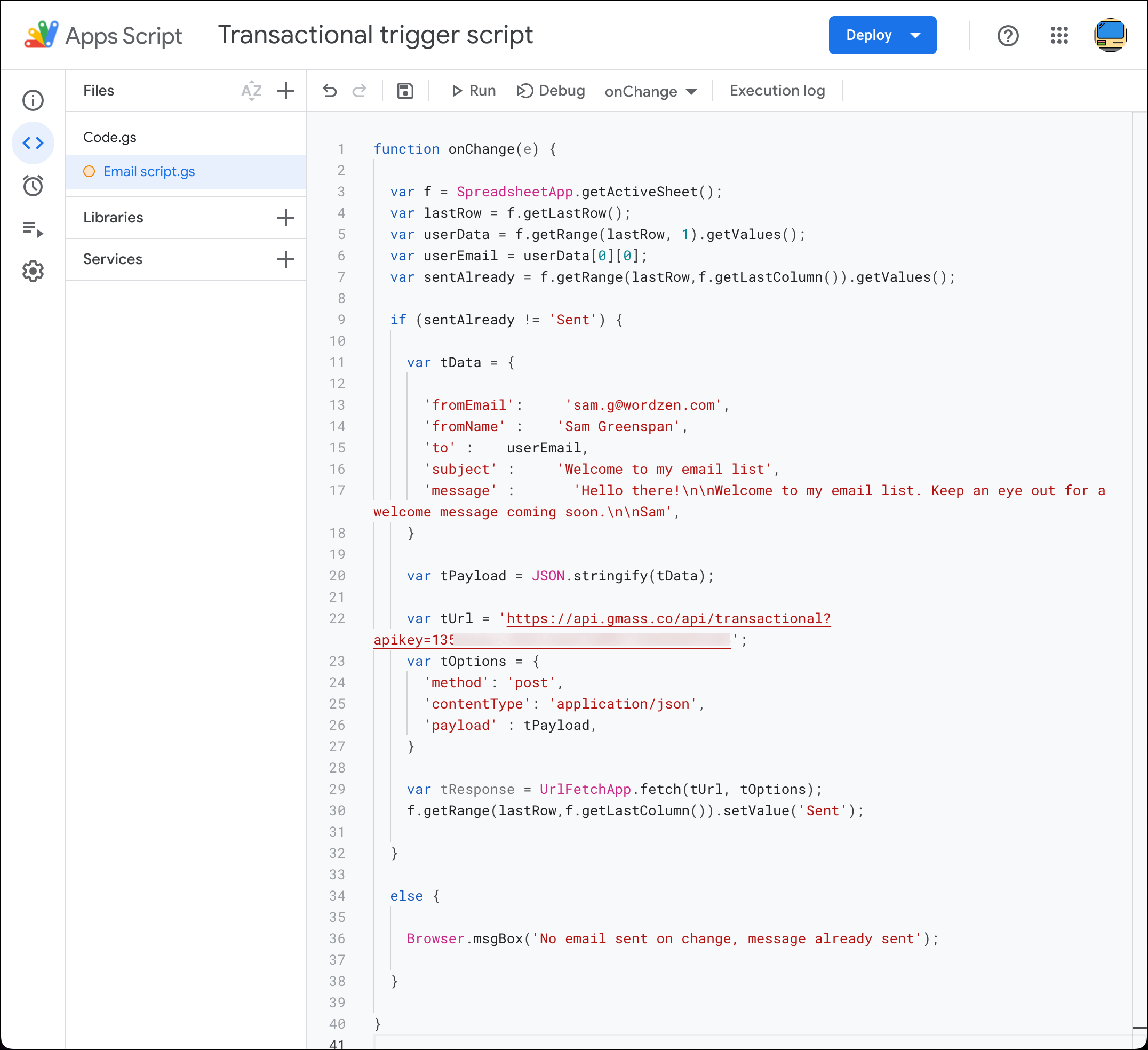Add a new file with the Files plus icon
1148x1050 pixels.
[x=286, y=91]
